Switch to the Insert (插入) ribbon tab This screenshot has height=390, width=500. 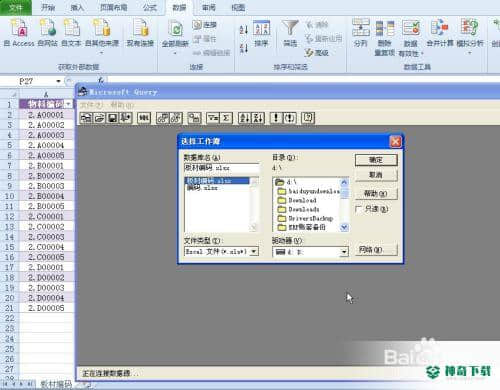point(77,7)
